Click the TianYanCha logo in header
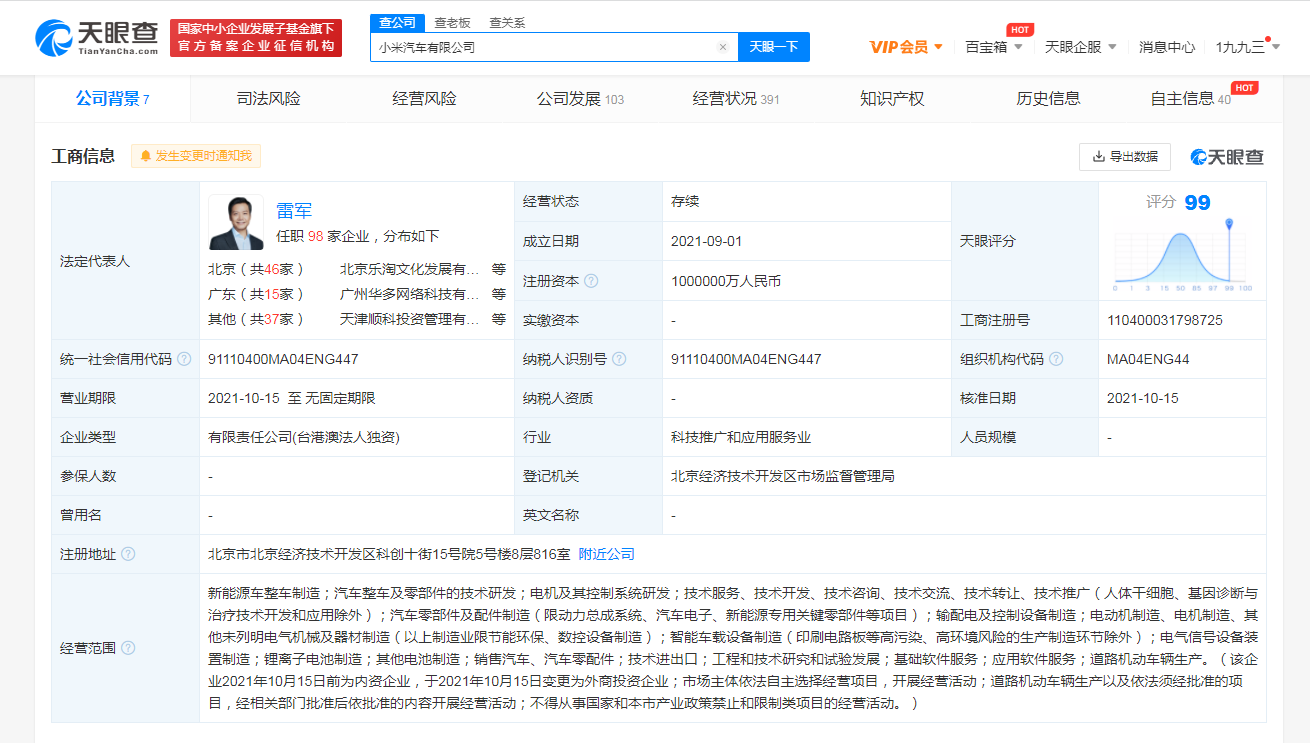Viewport: 1310px width, 743px height. click(97, 38)
